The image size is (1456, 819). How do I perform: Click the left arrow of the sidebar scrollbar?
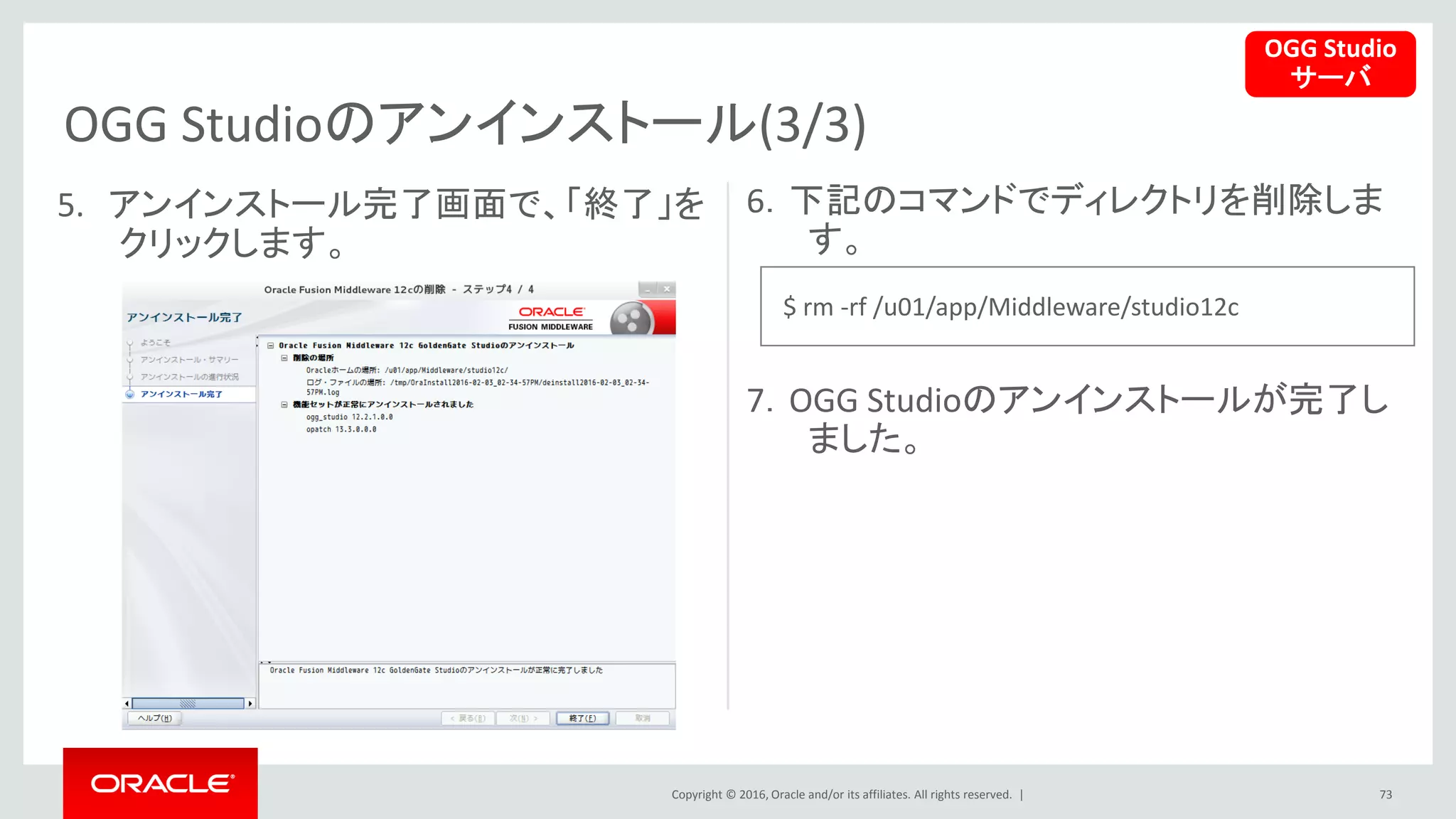coord(127,703)
